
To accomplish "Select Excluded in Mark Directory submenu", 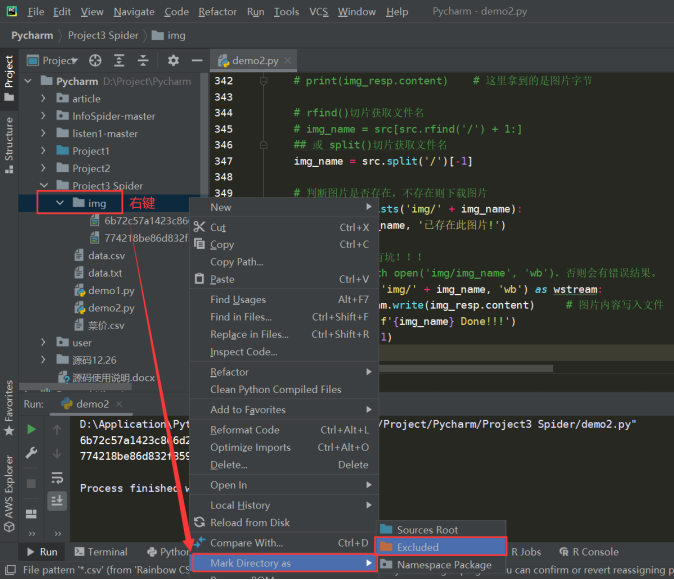I will click(417, 547).
